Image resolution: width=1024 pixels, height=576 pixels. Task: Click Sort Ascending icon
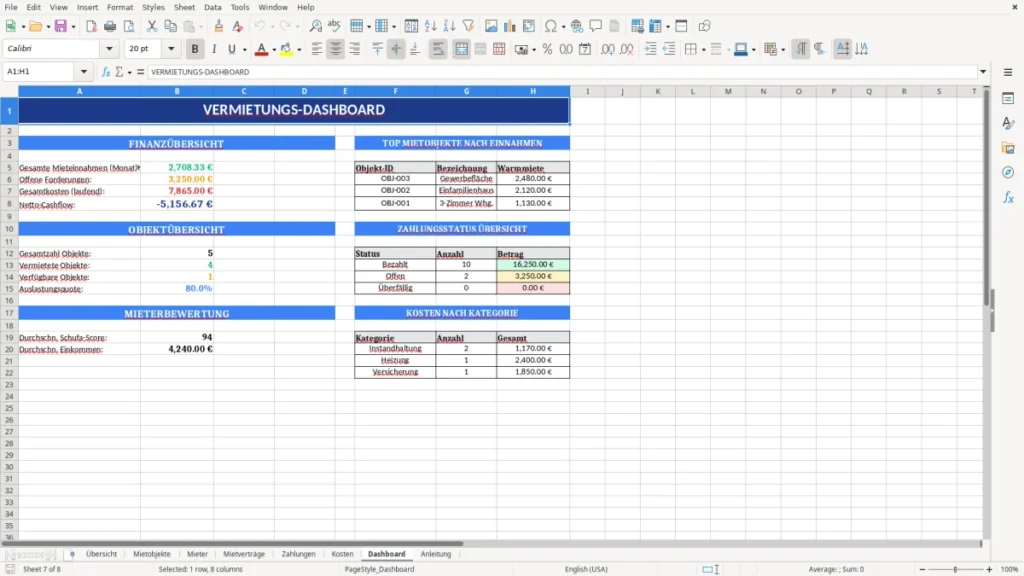coord(430,26)
